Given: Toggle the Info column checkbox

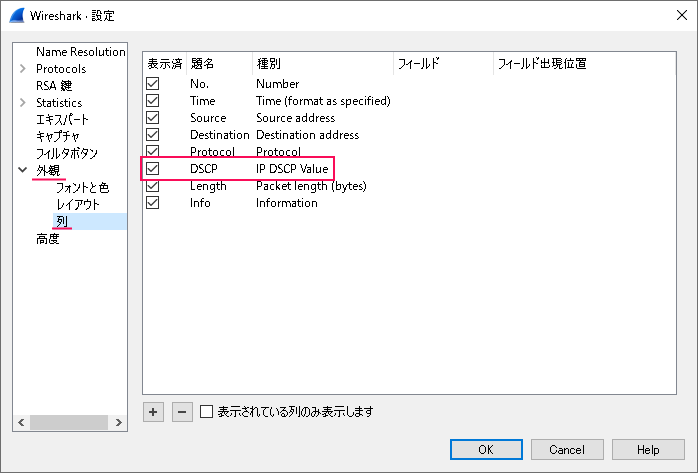Looking at the screenshot, I should click(x=153, y=202).
